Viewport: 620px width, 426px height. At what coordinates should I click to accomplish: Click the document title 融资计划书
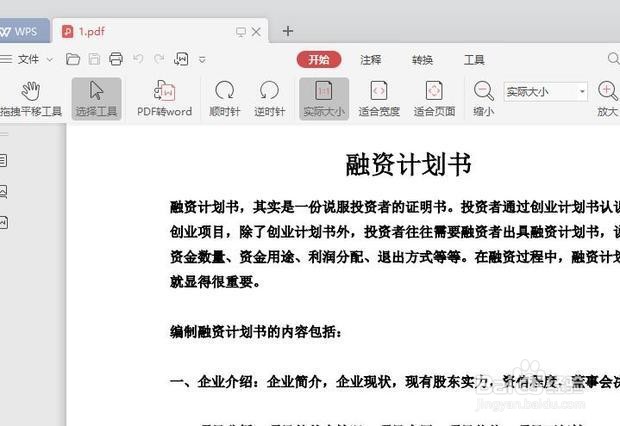pos(408,165)
